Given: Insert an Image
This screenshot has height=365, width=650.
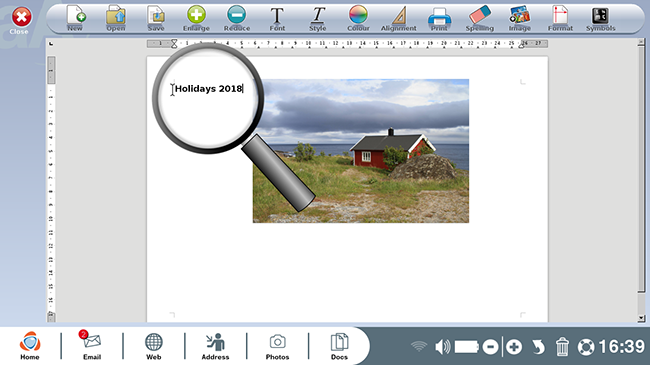Looking at the screenshot, I should 520,18.
